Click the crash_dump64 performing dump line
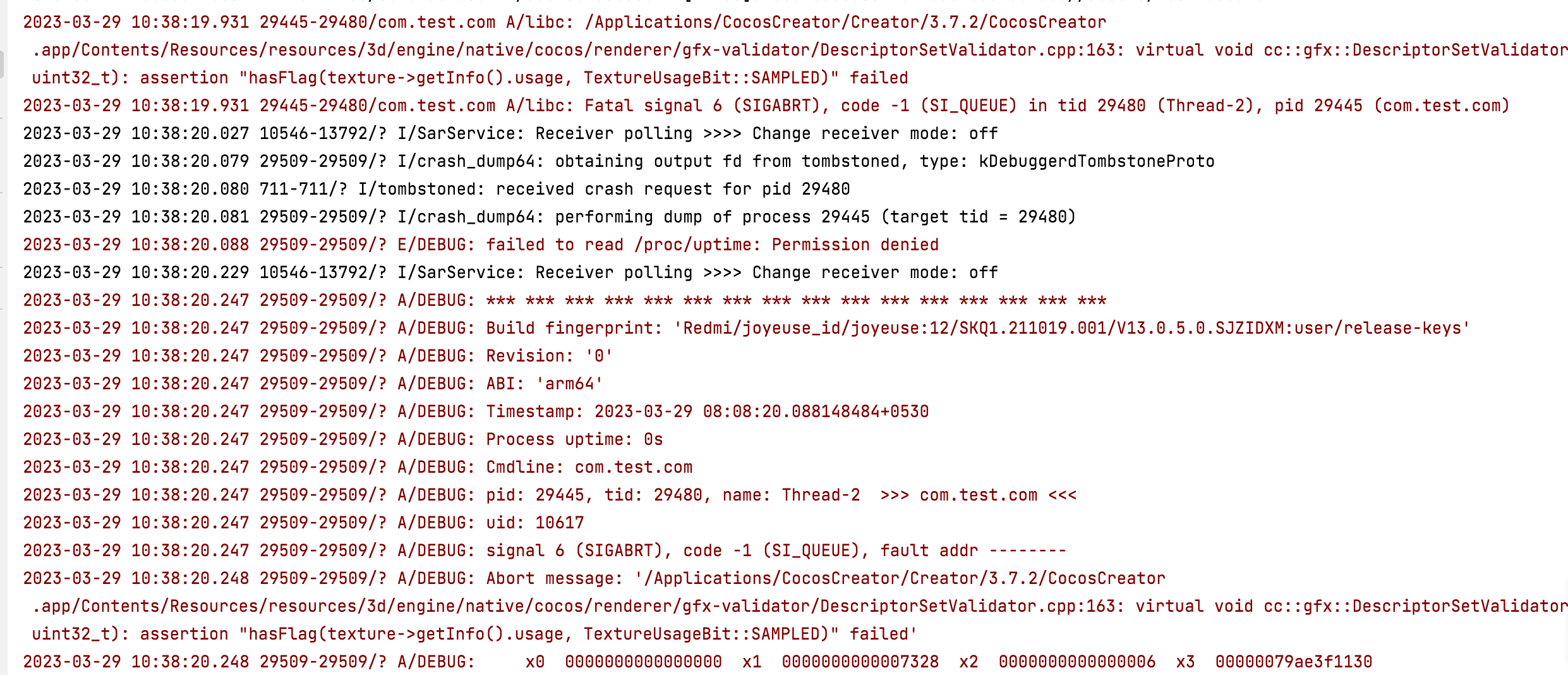 pyautogui.click(x=549, y=217)
